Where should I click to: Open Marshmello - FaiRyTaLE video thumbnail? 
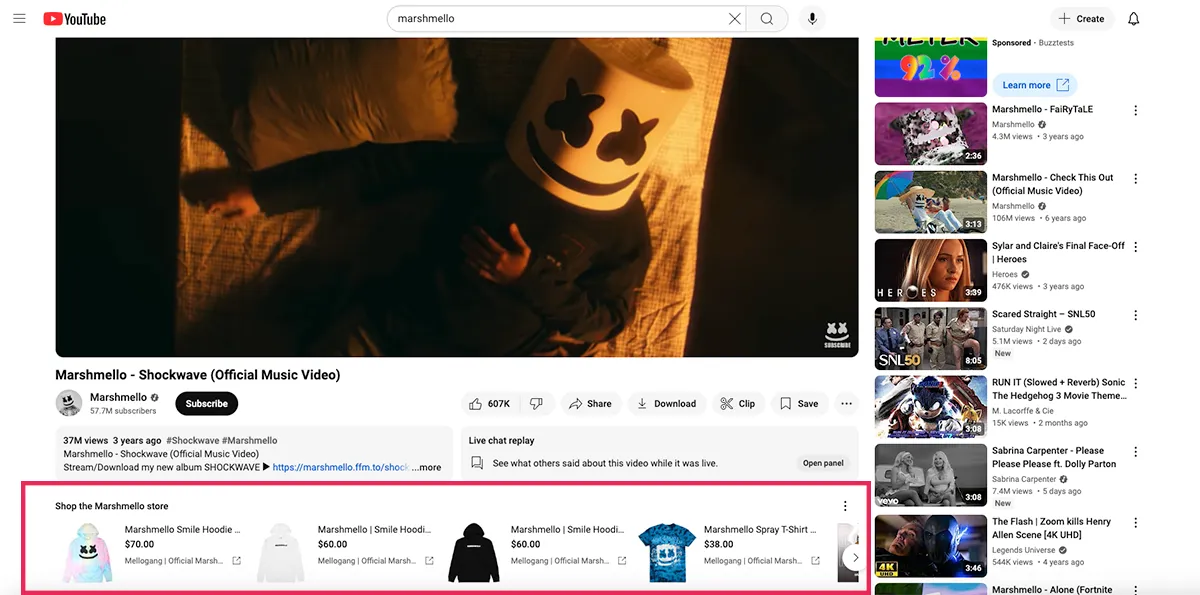pos(930,134)
